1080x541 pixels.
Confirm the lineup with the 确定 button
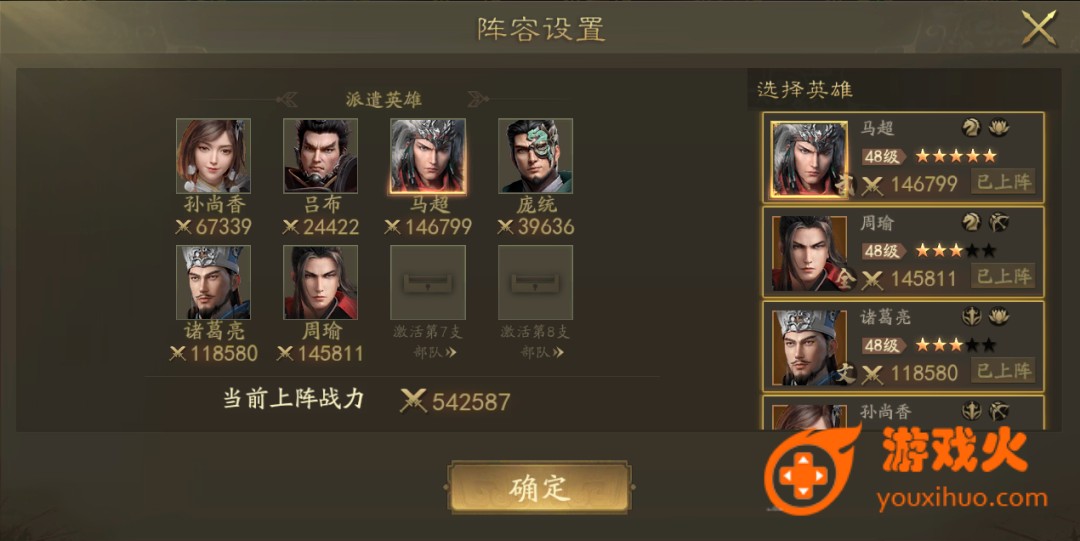[540, 487]
